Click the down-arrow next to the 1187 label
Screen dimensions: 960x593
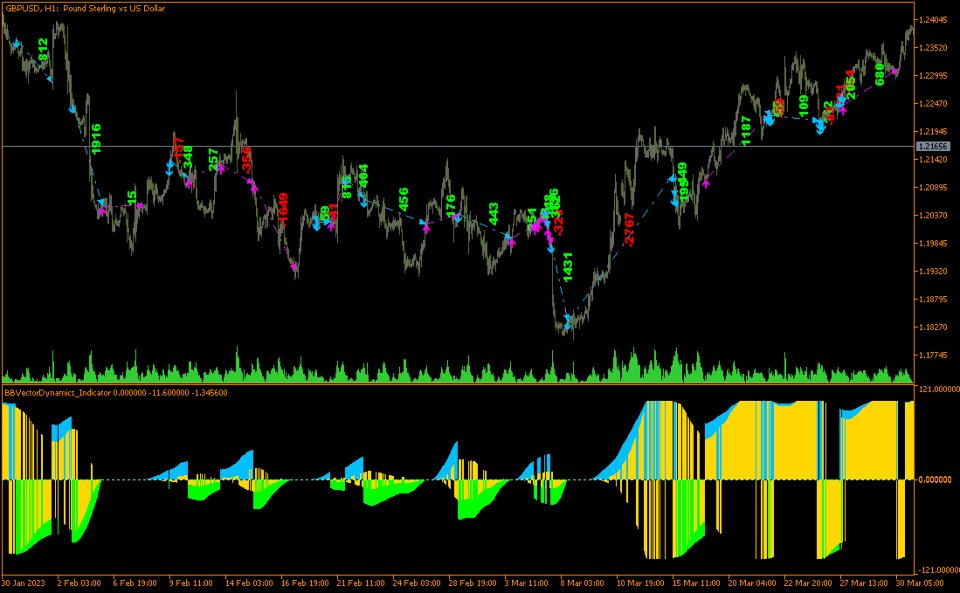pyautogui.click(x=769, y=120)
